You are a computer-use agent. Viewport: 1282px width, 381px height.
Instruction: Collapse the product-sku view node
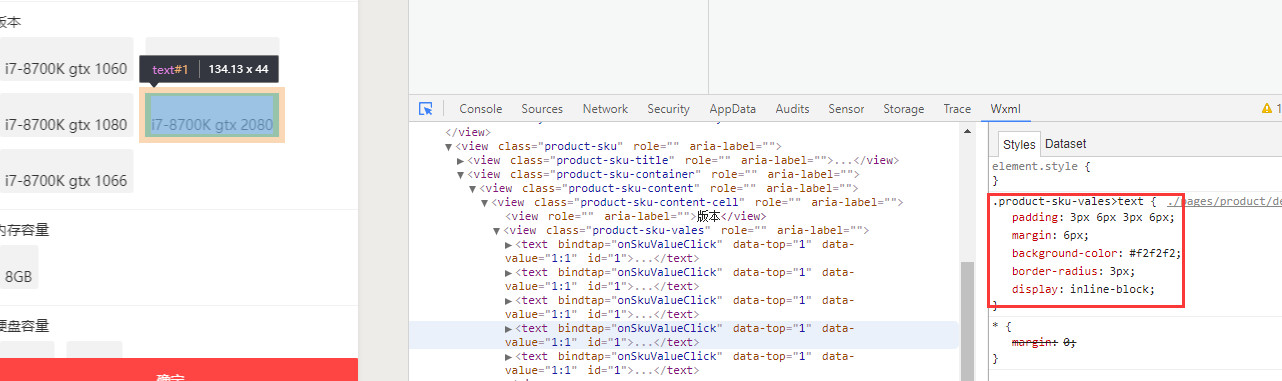point(449,146)
